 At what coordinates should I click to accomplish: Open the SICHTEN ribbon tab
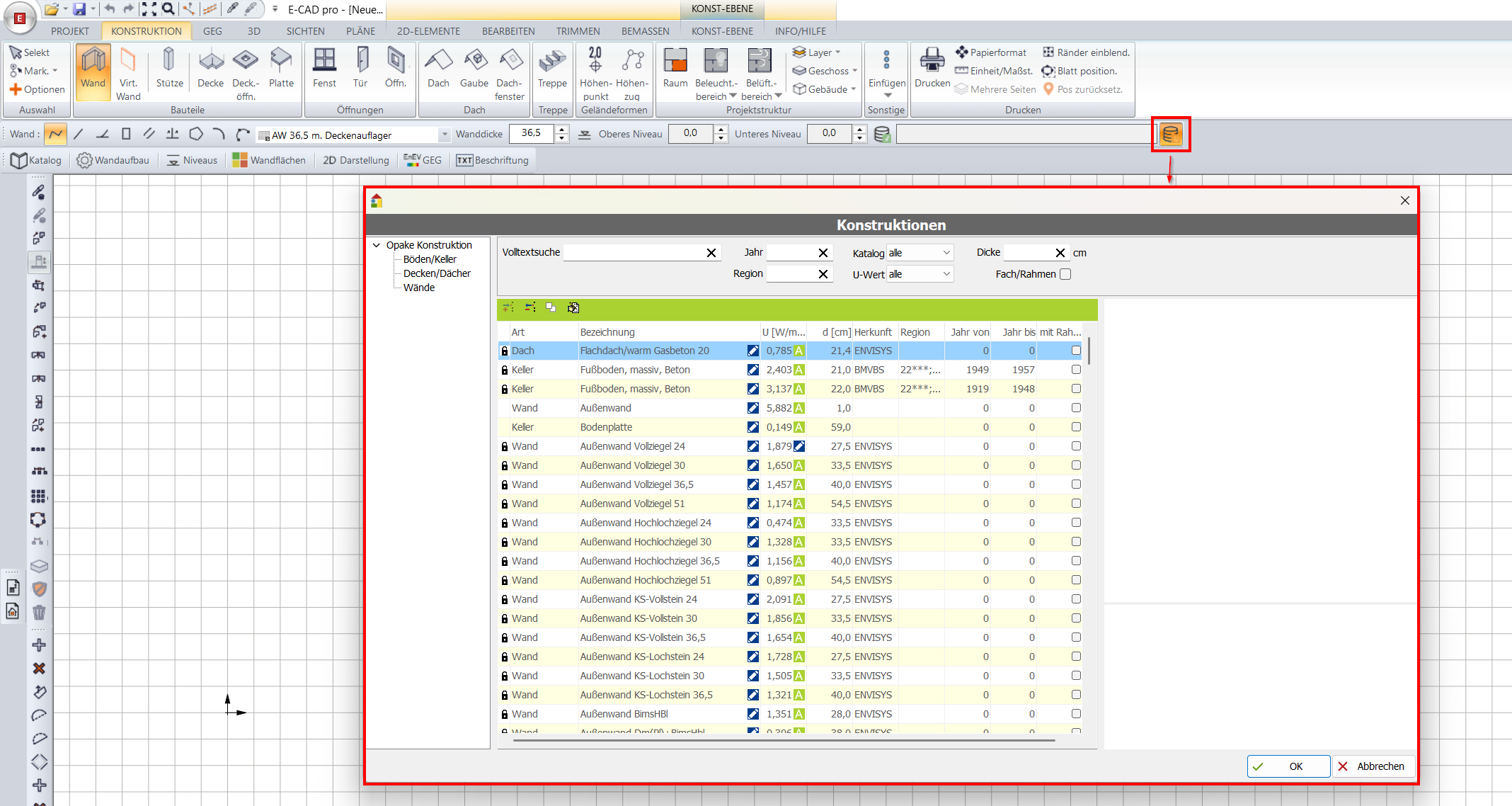click(x=305, y=31)
